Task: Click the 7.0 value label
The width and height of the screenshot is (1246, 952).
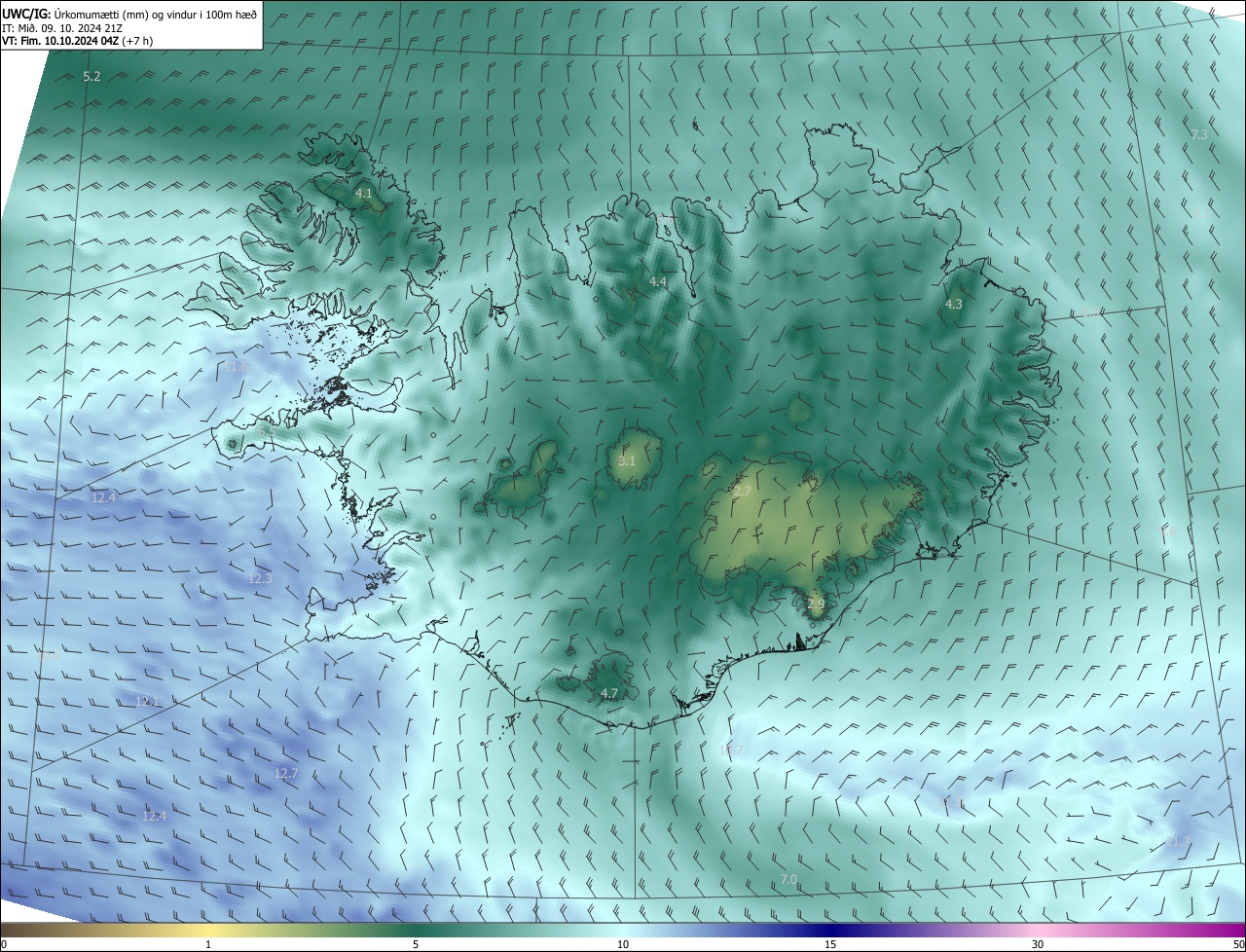Action: coord(788,879)
